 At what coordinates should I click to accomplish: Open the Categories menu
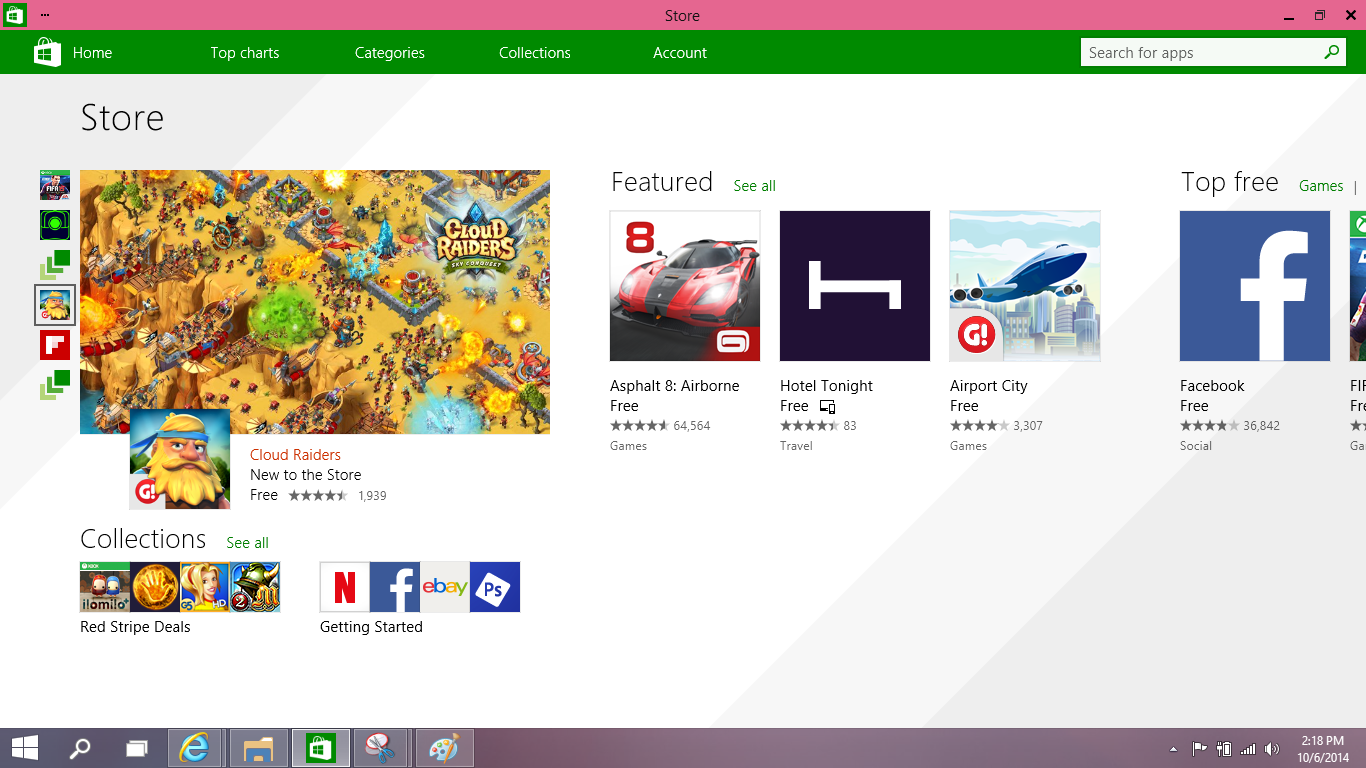389,52
